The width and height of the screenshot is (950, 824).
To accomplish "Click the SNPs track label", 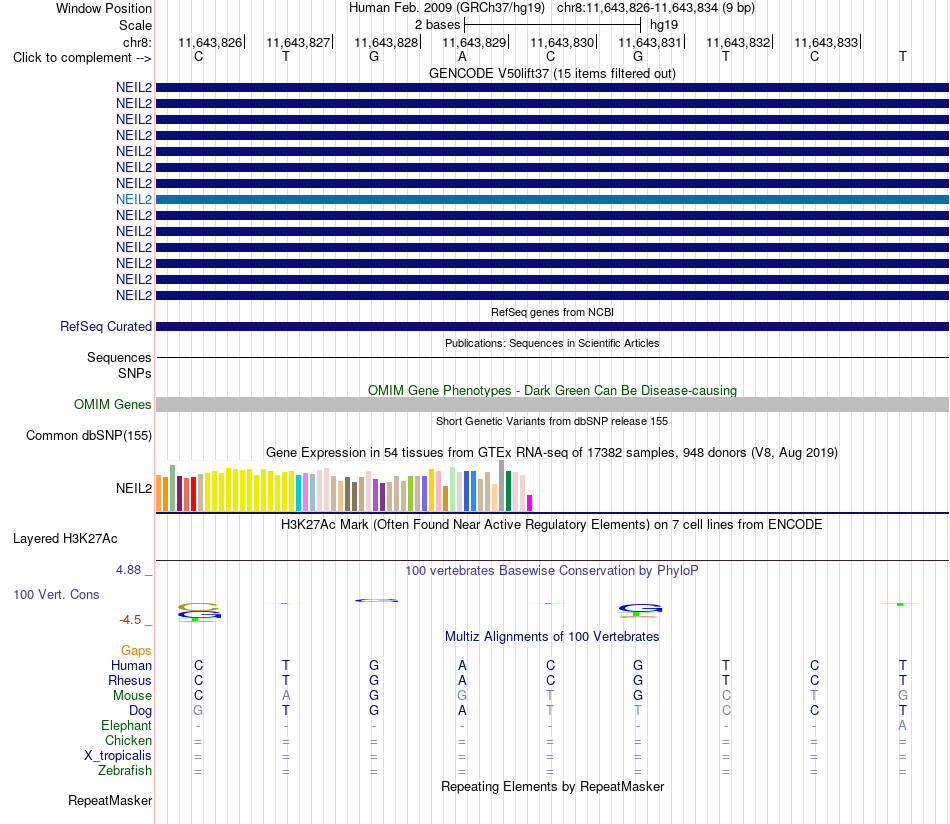I will coord(135,373).
